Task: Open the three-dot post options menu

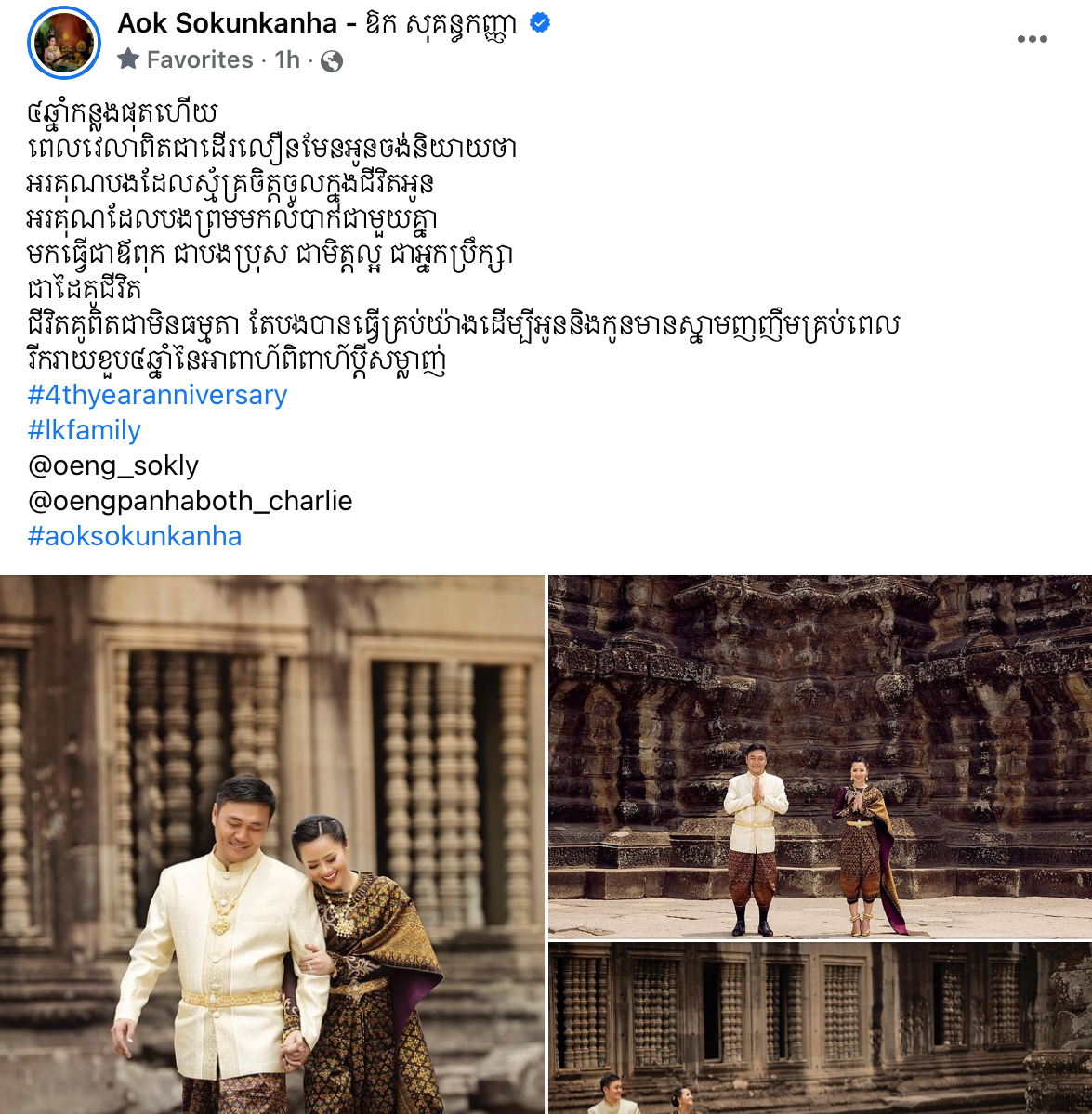Action: [x=1032, y=39]
